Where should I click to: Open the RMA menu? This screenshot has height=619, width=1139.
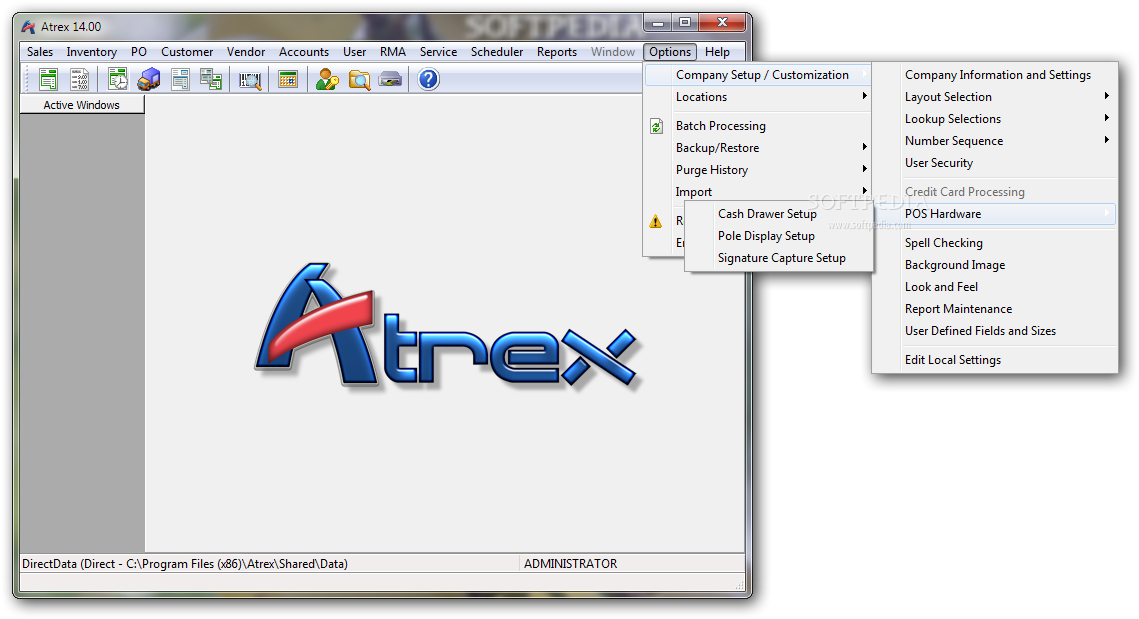click(x=393, y=52)
